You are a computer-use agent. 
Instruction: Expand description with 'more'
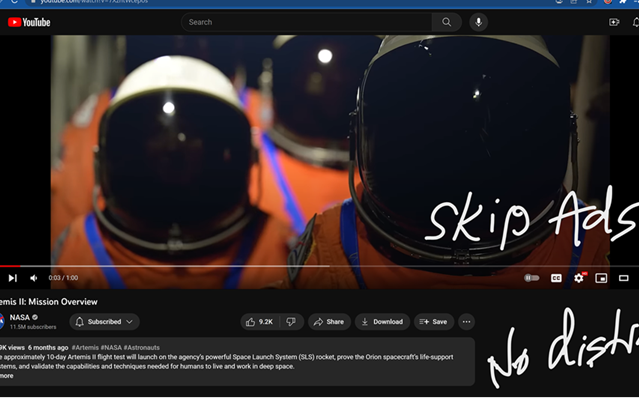[7, 376]
